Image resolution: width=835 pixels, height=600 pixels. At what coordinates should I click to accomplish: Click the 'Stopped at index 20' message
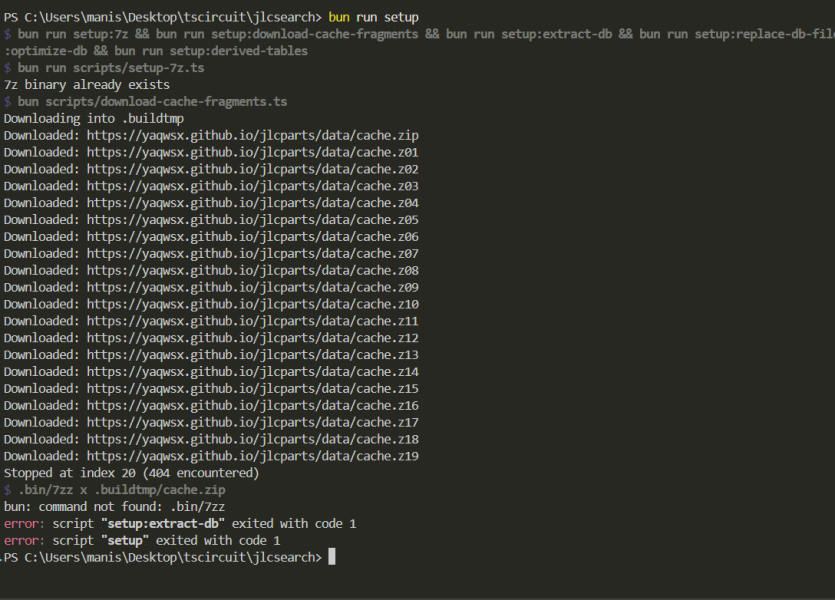pos(131,472)
